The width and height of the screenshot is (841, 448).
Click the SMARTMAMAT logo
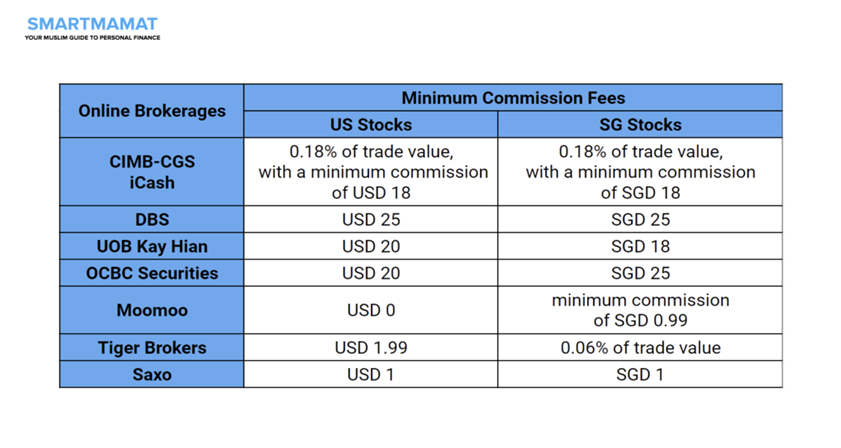[92, 24]
